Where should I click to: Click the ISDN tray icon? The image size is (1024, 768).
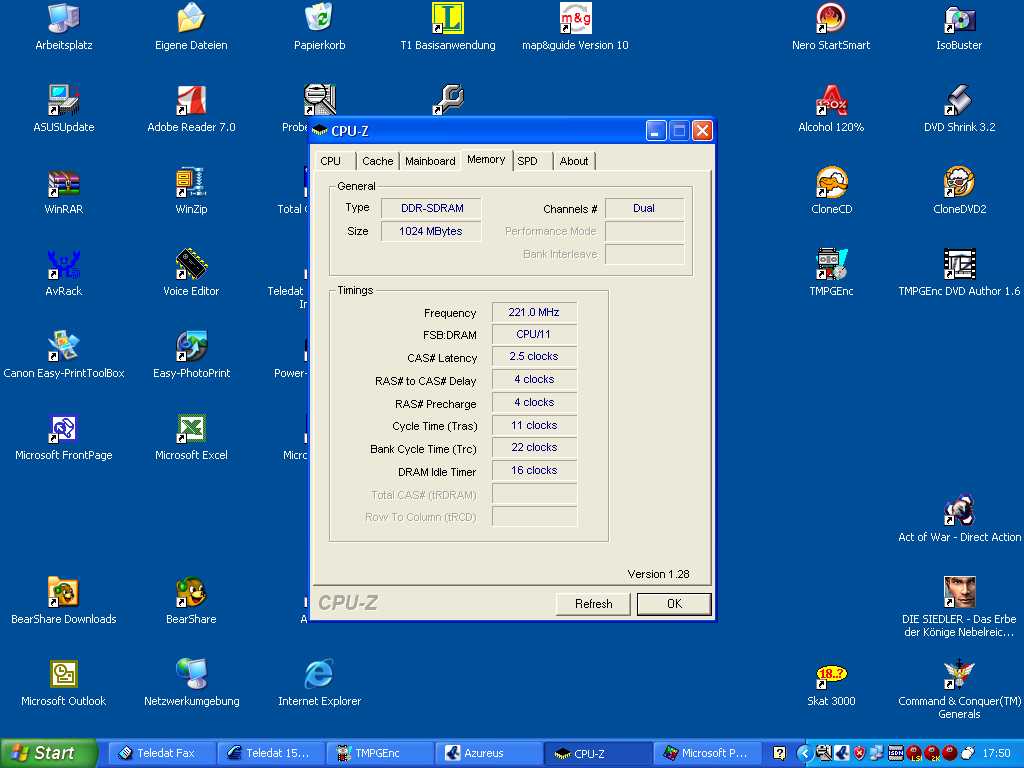tap(896, 753)
